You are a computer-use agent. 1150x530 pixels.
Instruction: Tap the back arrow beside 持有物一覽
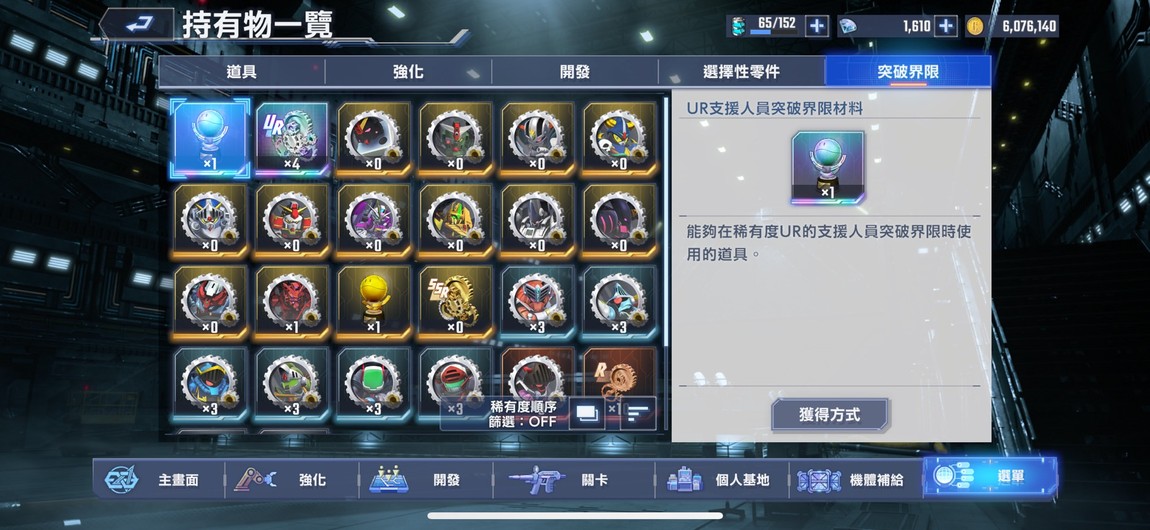(136, 25)
